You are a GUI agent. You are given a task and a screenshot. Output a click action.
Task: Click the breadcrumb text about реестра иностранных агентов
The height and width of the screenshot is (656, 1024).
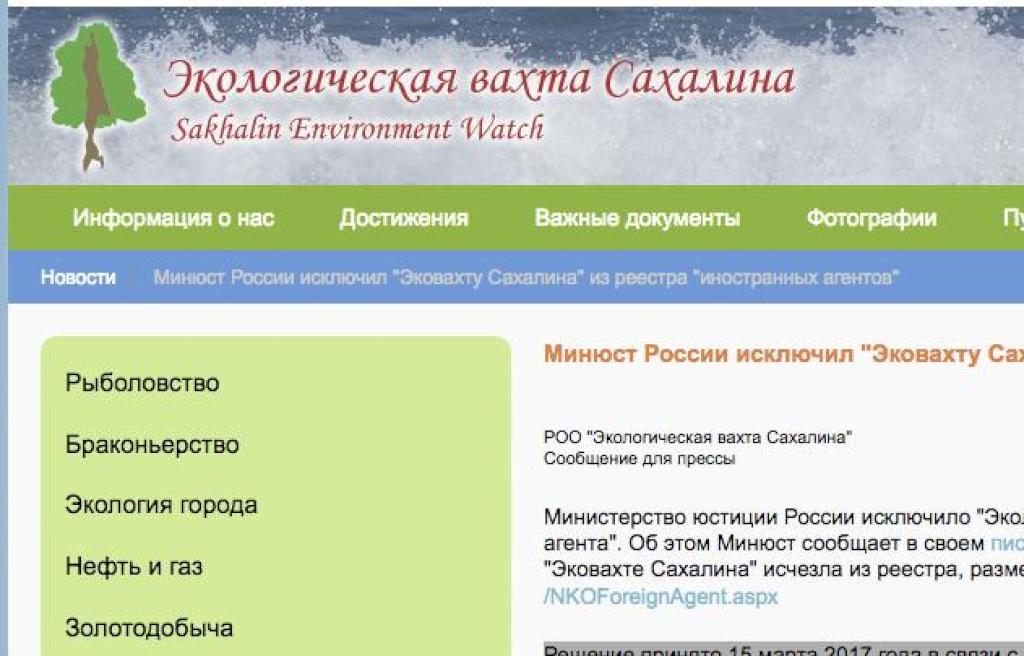click(x=526, y=277)
